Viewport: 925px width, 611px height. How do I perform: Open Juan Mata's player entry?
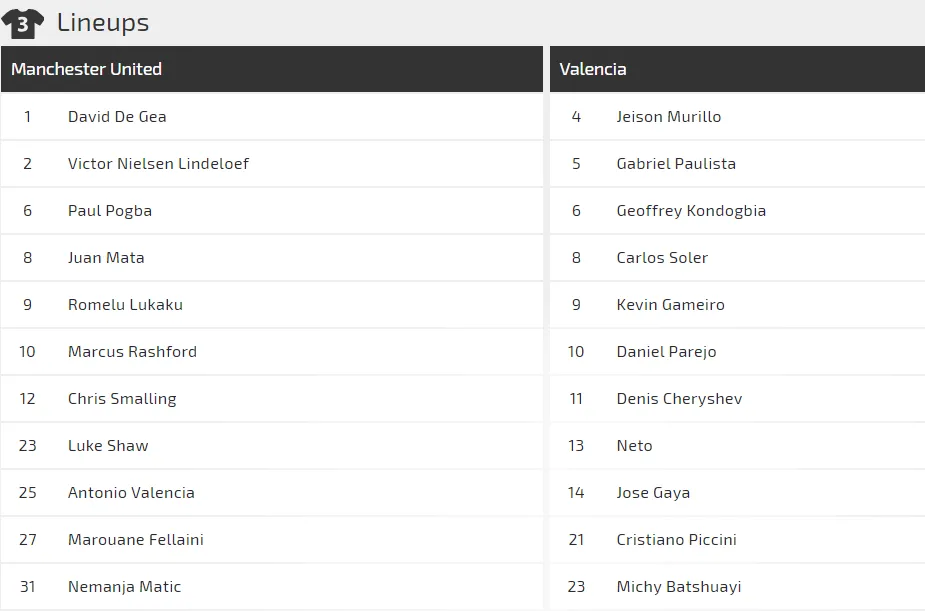[x=106, y=258]
